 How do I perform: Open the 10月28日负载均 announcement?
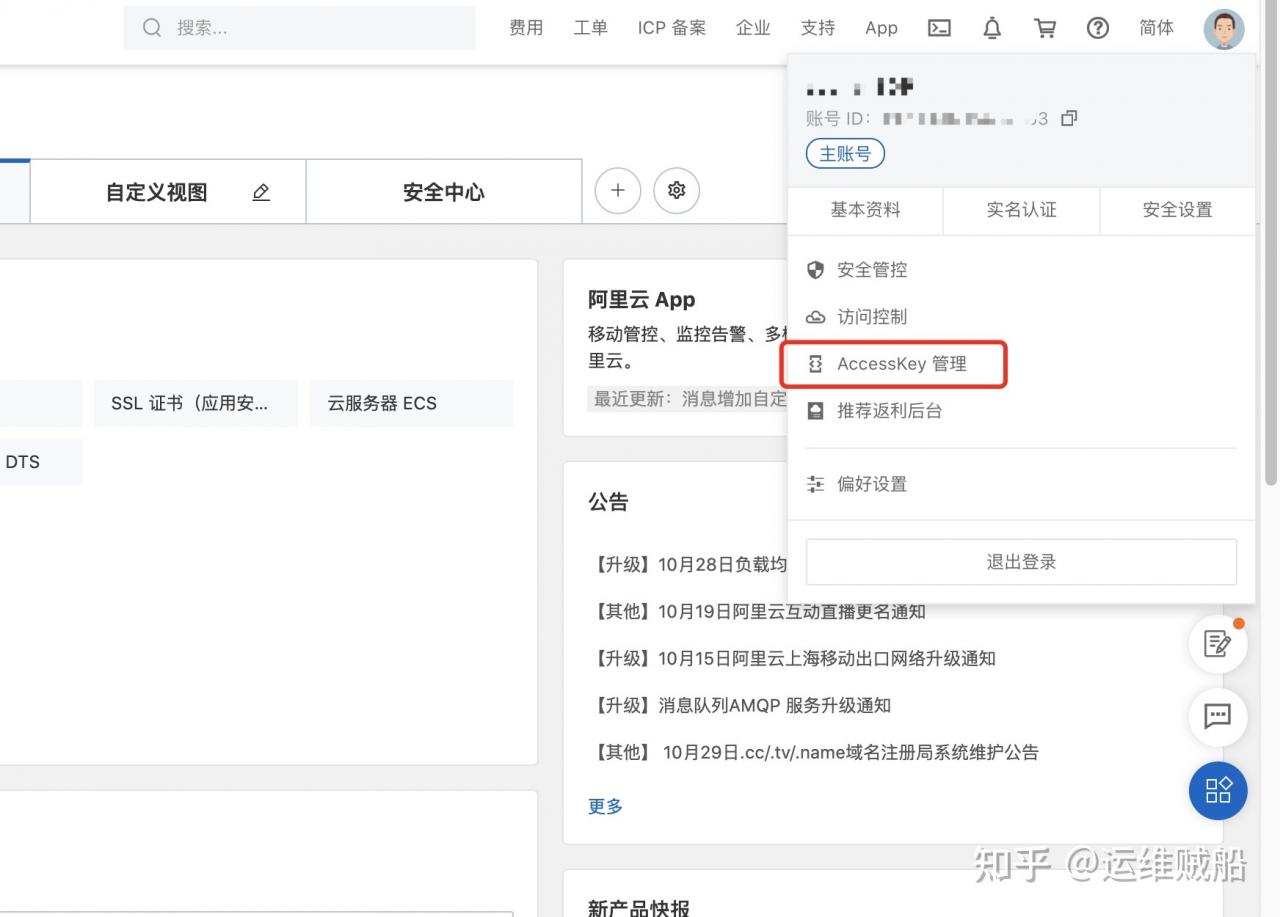tap(690, 564)
